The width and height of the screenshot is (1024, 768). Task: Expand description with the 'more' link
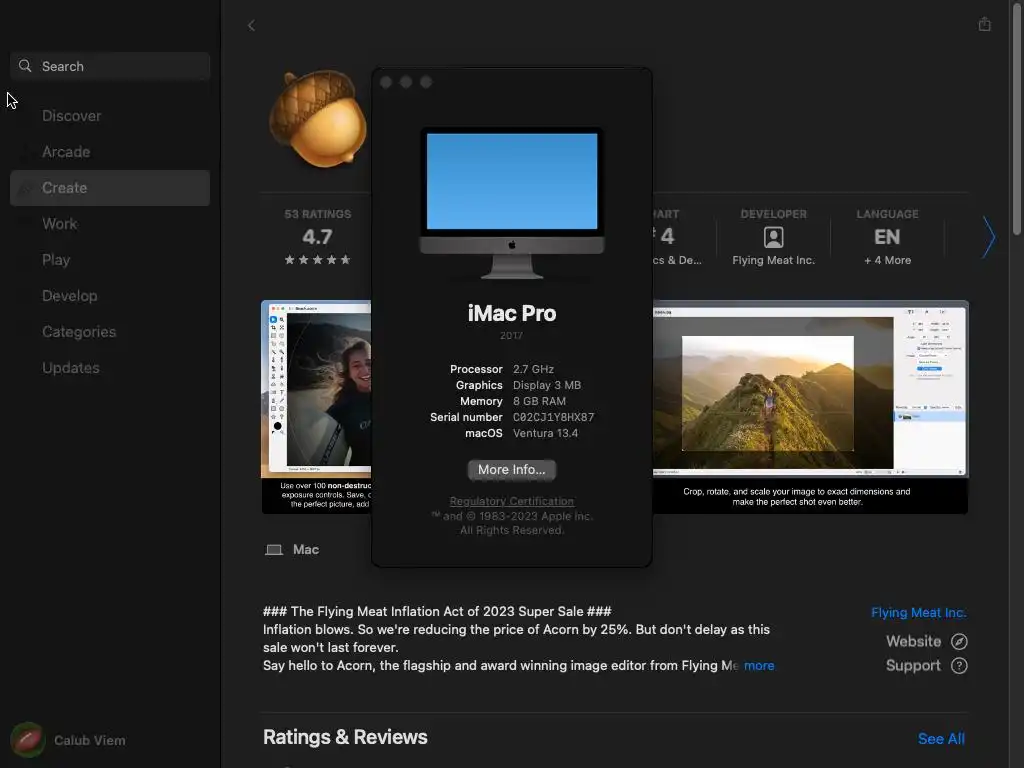pyautogui.click(x=759, y=665)
